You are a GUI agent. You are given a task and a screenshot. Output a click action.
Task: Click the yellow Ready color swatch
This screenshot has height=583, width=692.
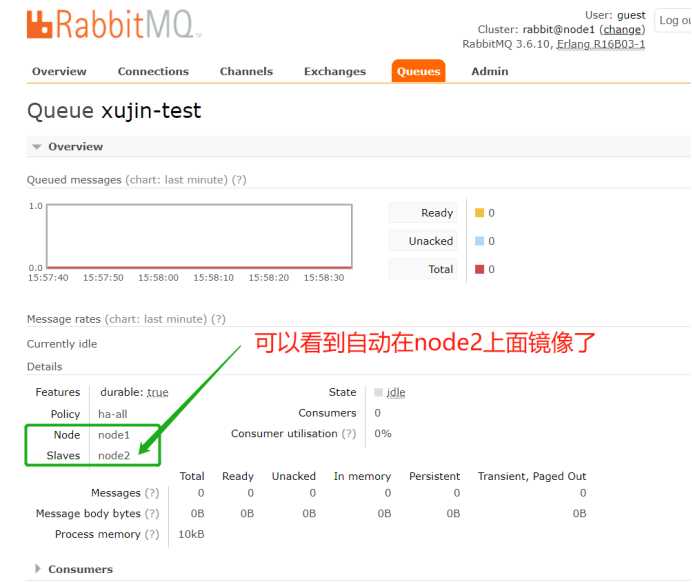point(479,213)
